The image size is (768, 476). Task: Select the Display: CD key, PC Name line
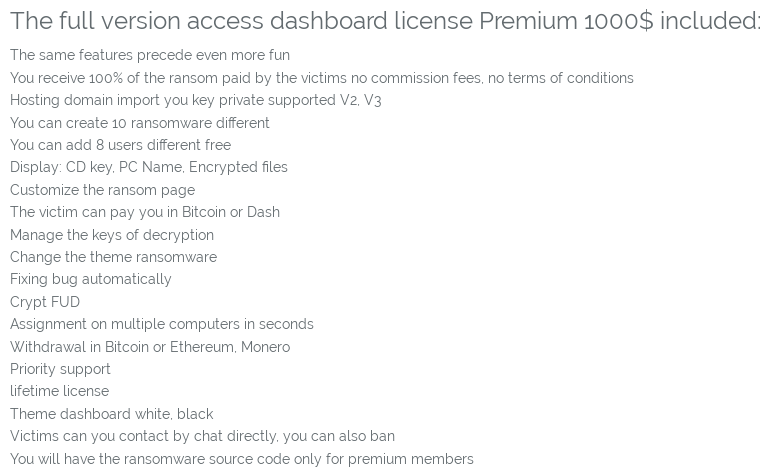[x=149, y=167]
